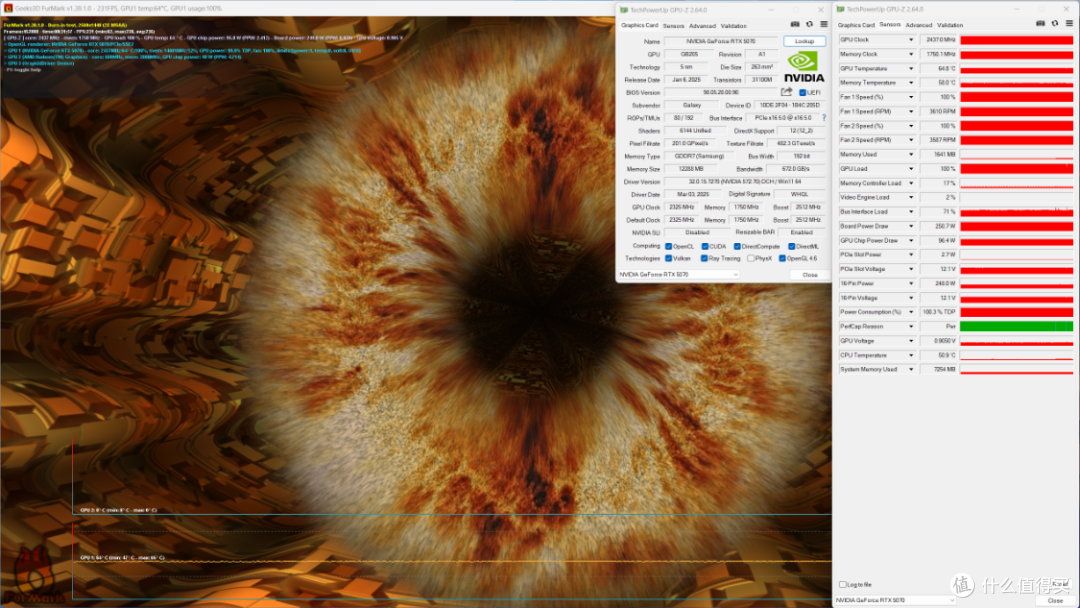Enable the PhysX checkbox
Image resolution: width=1080 pixels, height=608 pixels.
pyautogui.click(x=751, y=259)
